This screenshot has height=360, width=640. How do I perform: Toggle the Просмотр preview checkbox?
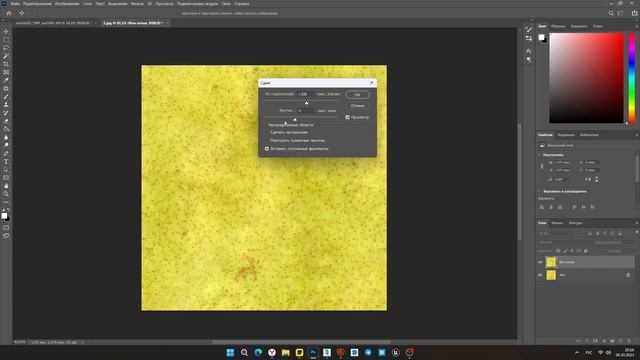(347, 117)
